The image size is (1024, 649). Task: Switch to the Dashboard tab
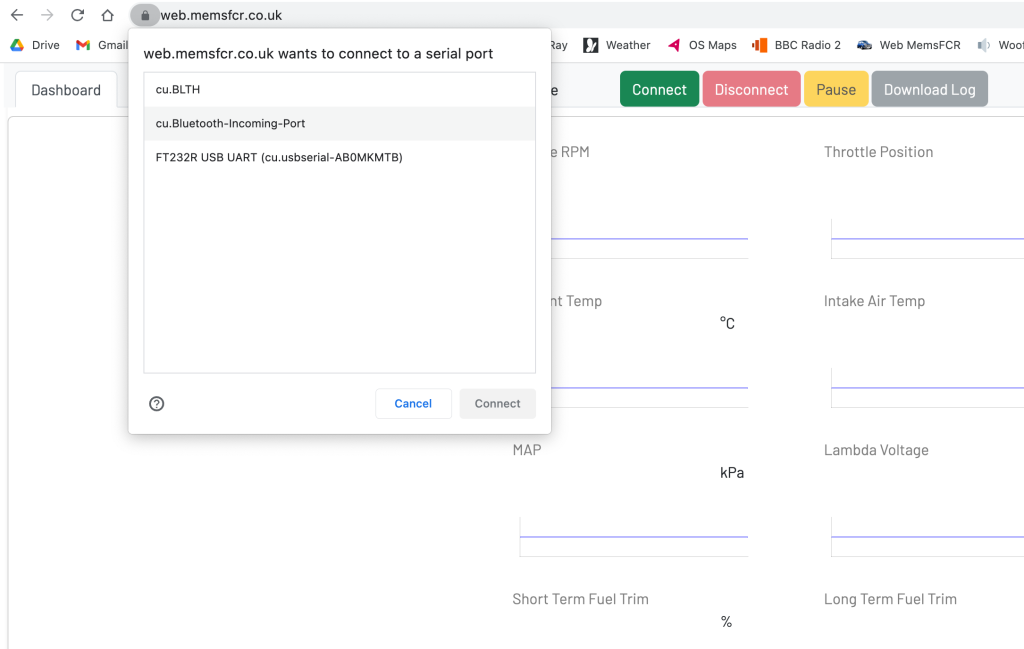[x=66, y=90]
